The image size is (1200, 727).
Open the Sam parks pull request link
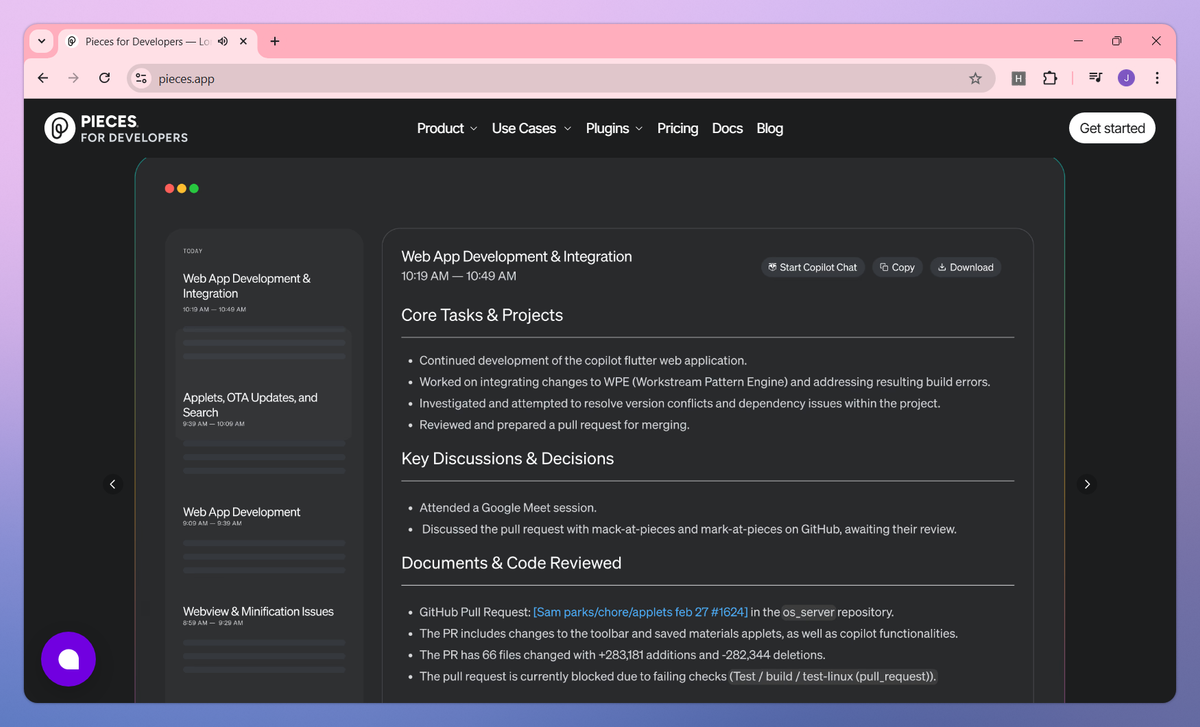[x=640, y=612]
